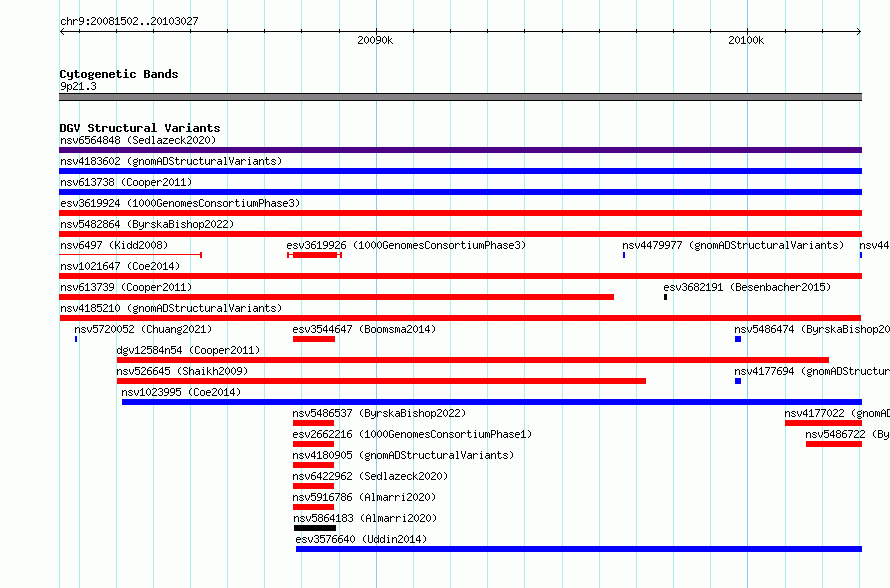Click the red nsv5486537 variant bar
This screenshot has height=588, width=890.
click(313, 423)
